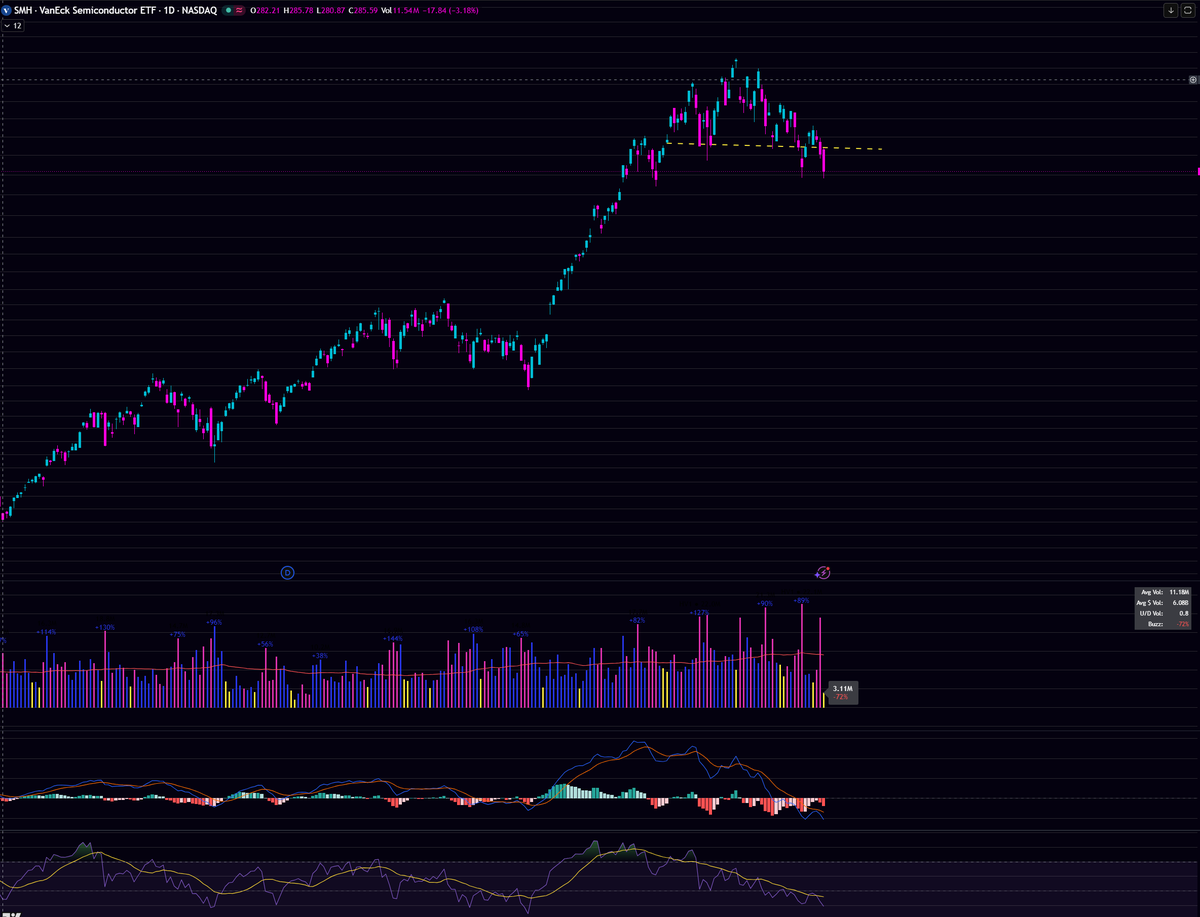The height and width of the screenshot is (917, 1200).
Task: Select the yellow dashed neckline trend line
Action: (x=774, y=146)
